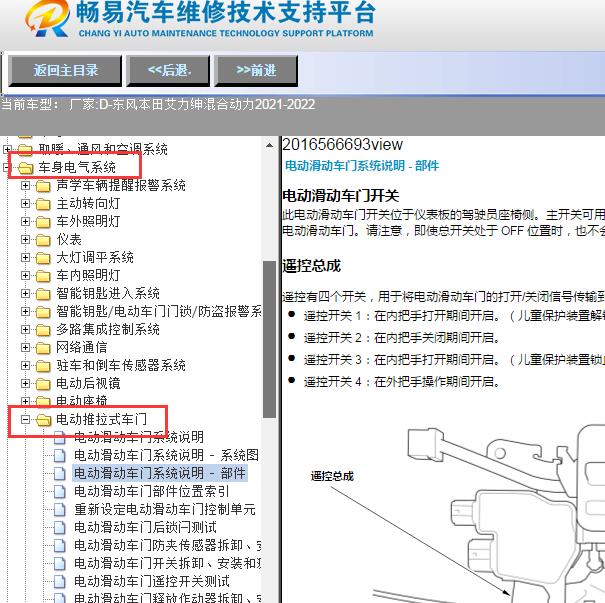Select the 网络通信 folder label
This screenshot has height=603, width=605.
[81, 348]
